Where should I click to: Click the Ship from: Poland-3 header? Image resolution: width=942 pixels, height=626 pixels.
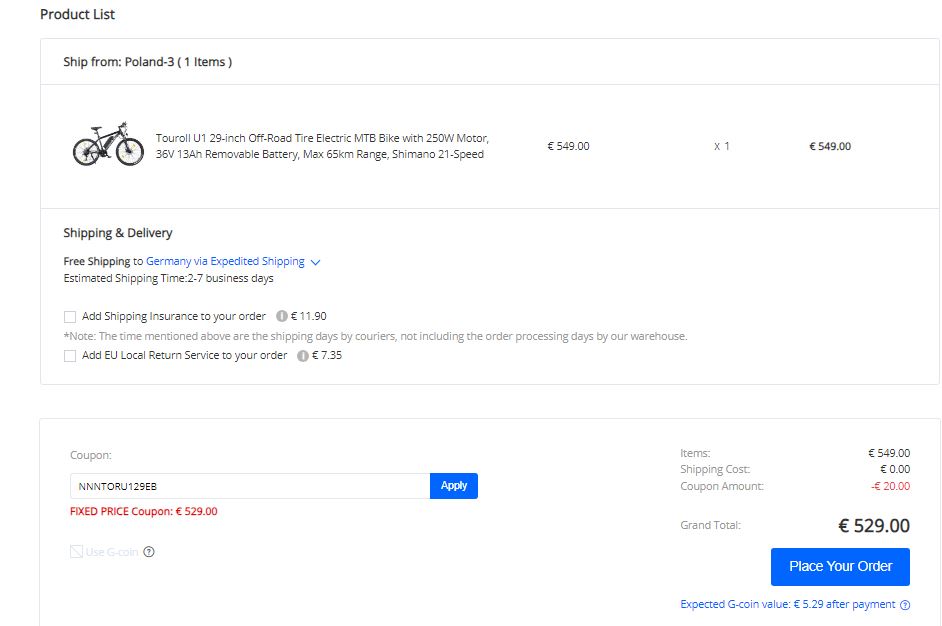click(x=147, y=62)
